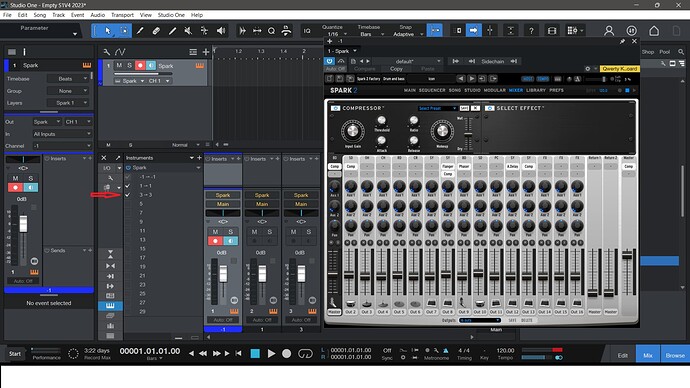The image size is (690, 388).
Task: Toggle the Loop button in transport
Action: [x=305, y=353]
